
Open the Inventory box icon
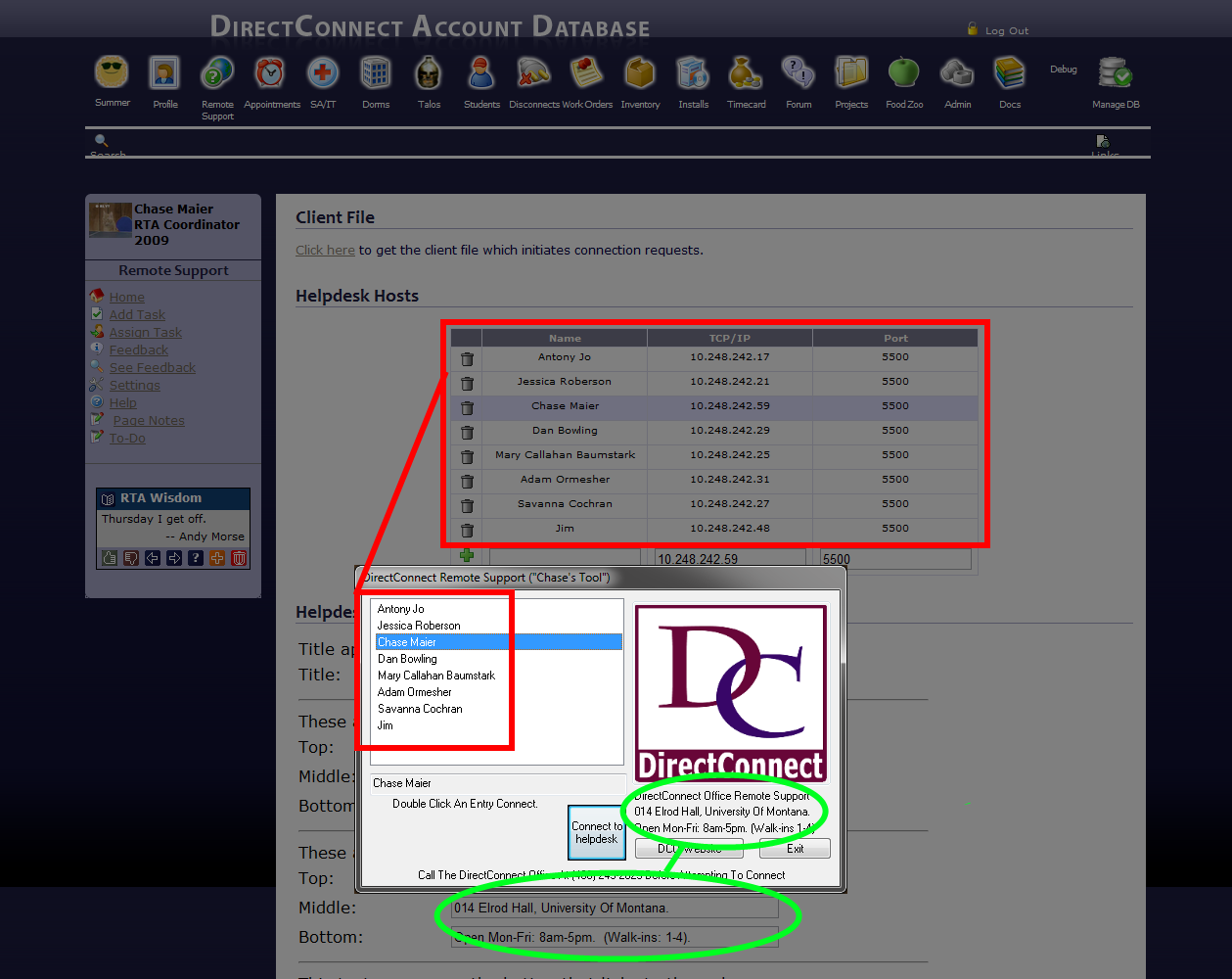(x=640, y=73)
